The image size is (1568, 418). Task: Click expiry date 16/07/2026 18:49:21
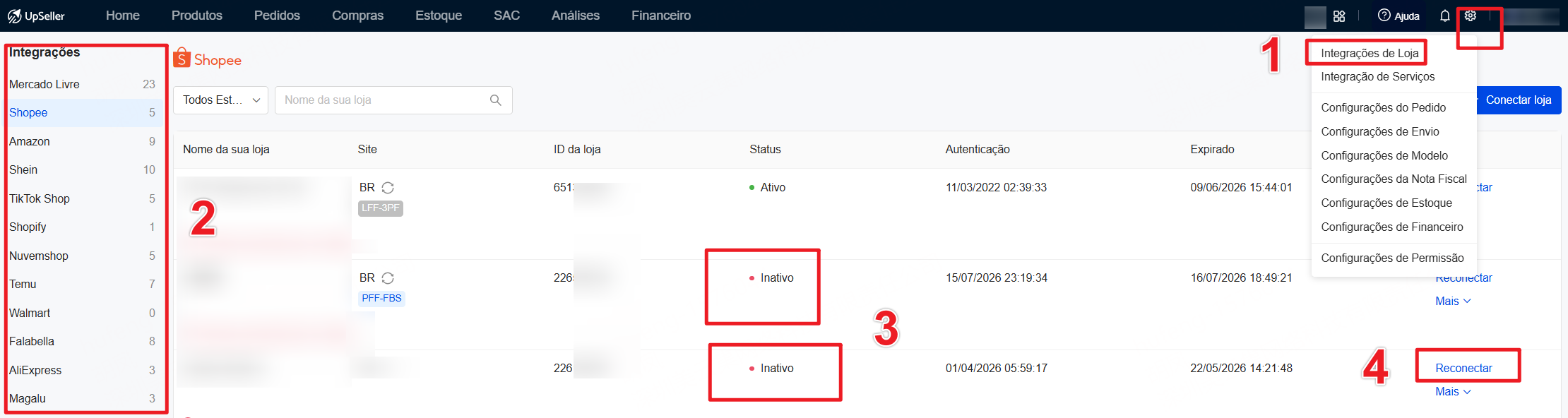[x=1241, y=278]
